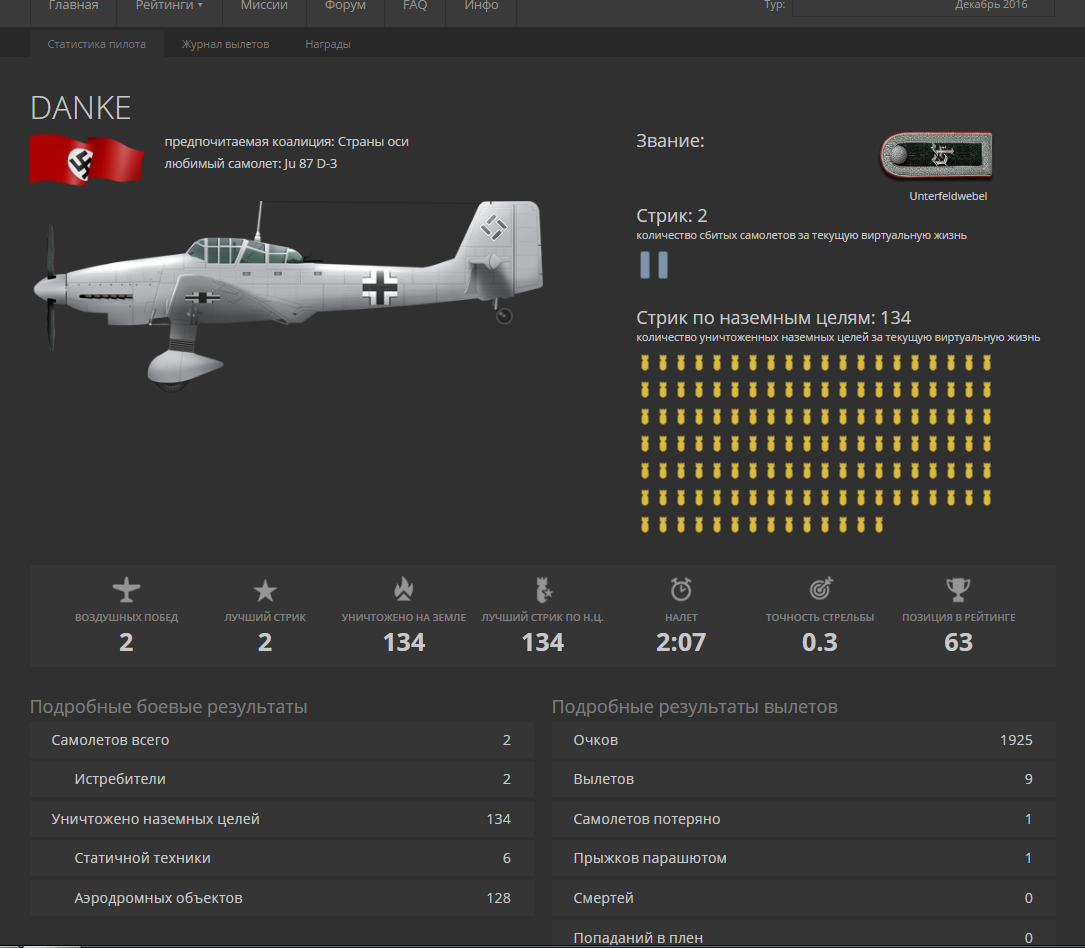Screen dimensions: 1085x948
Task: Open the Главная page
Action: (x=73, y=6)
